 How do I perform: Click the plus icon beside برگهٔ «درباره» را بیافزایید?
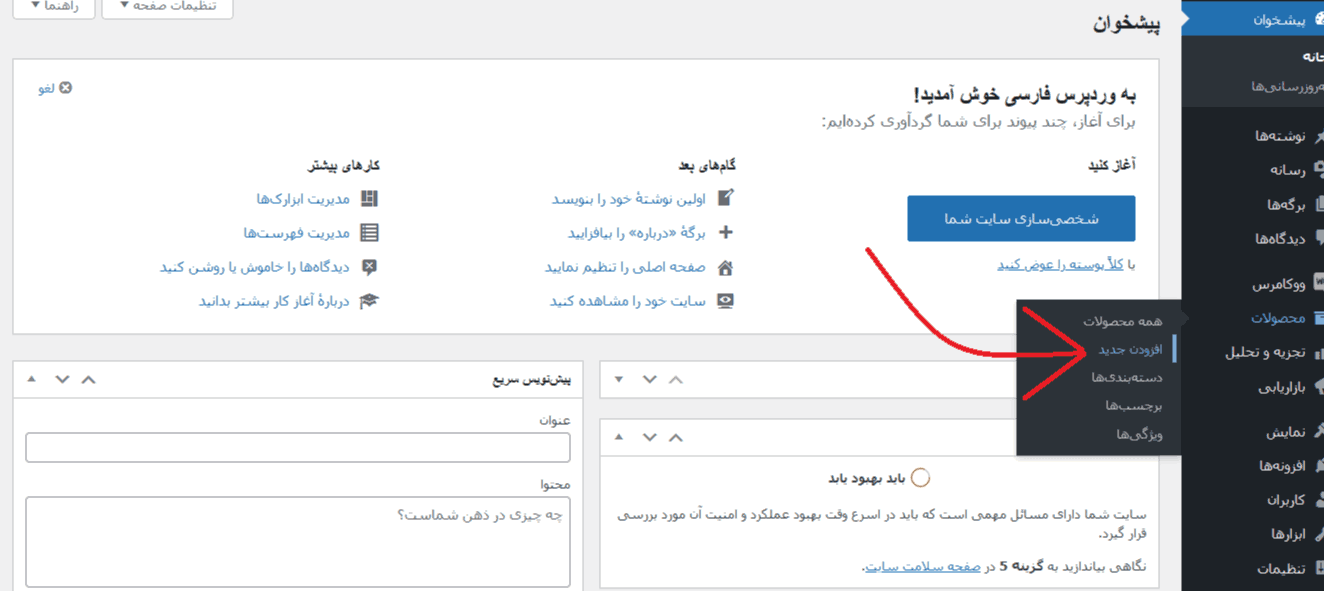point(726,232)
